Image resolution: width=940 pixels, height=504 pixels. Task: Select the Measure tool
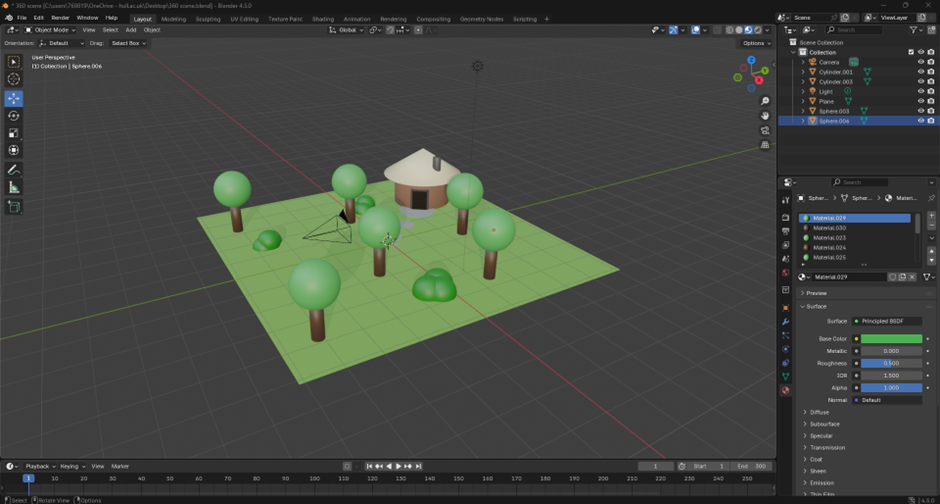(14, 187)
